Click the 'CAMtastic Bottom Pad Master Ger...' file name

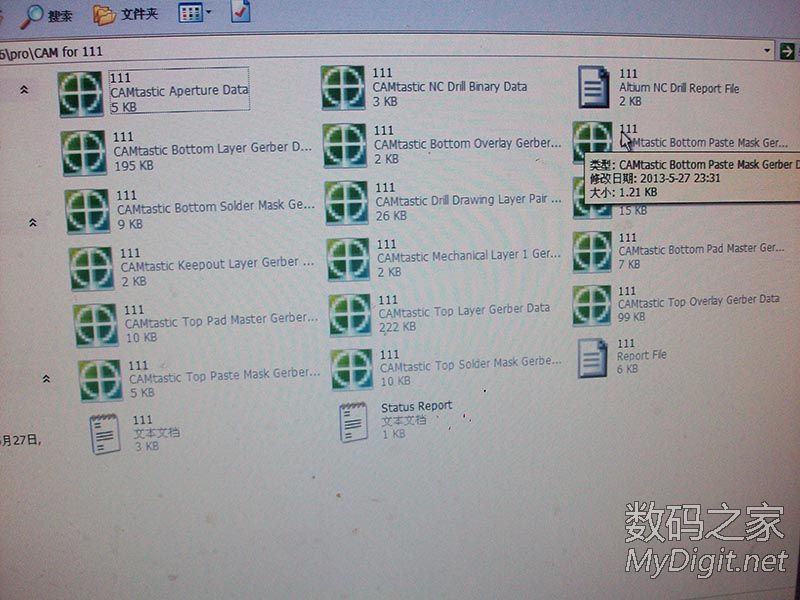coord(701,249)
